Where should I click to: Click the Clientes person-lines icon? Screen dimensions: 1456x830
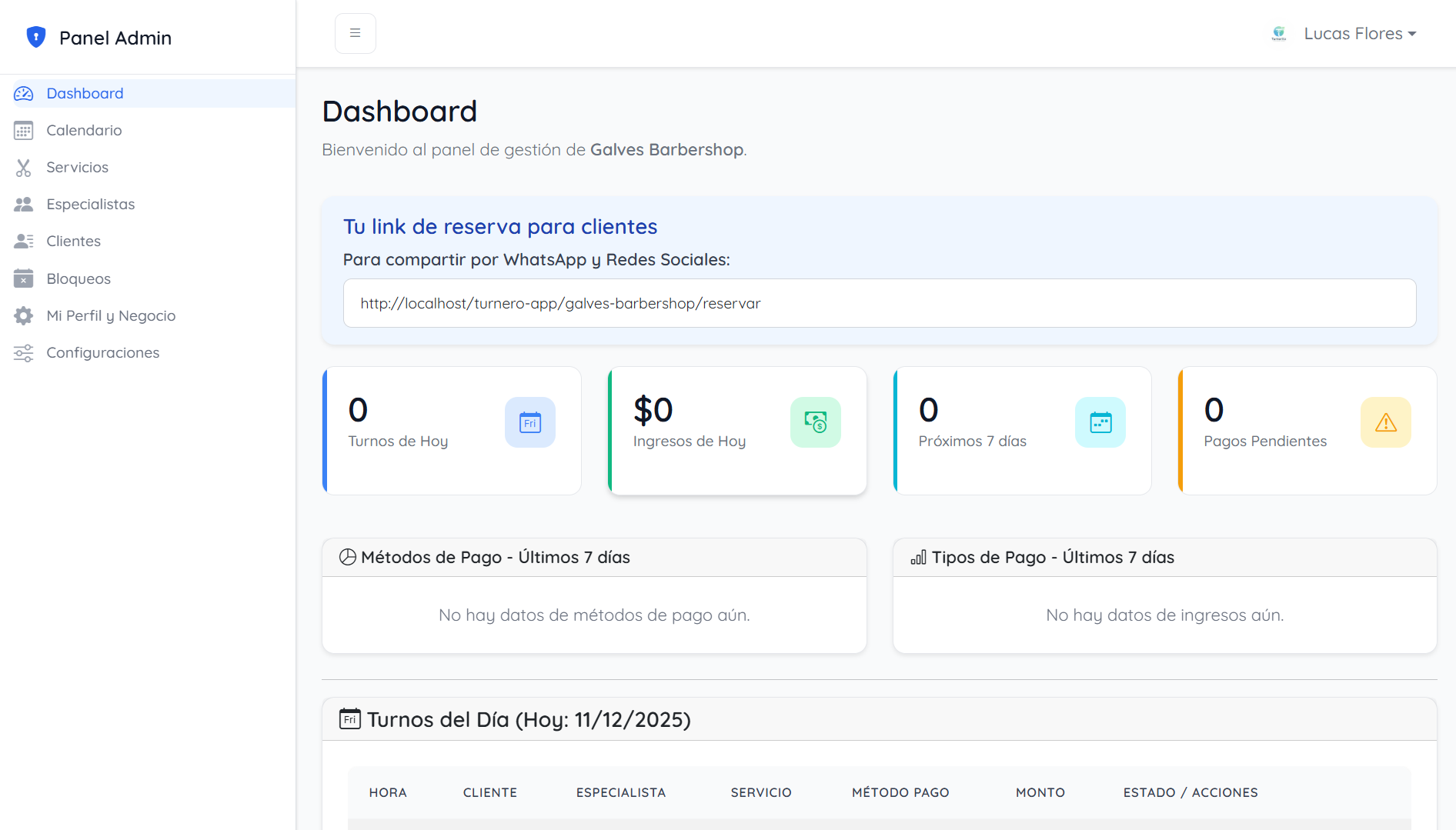point(24,242)
